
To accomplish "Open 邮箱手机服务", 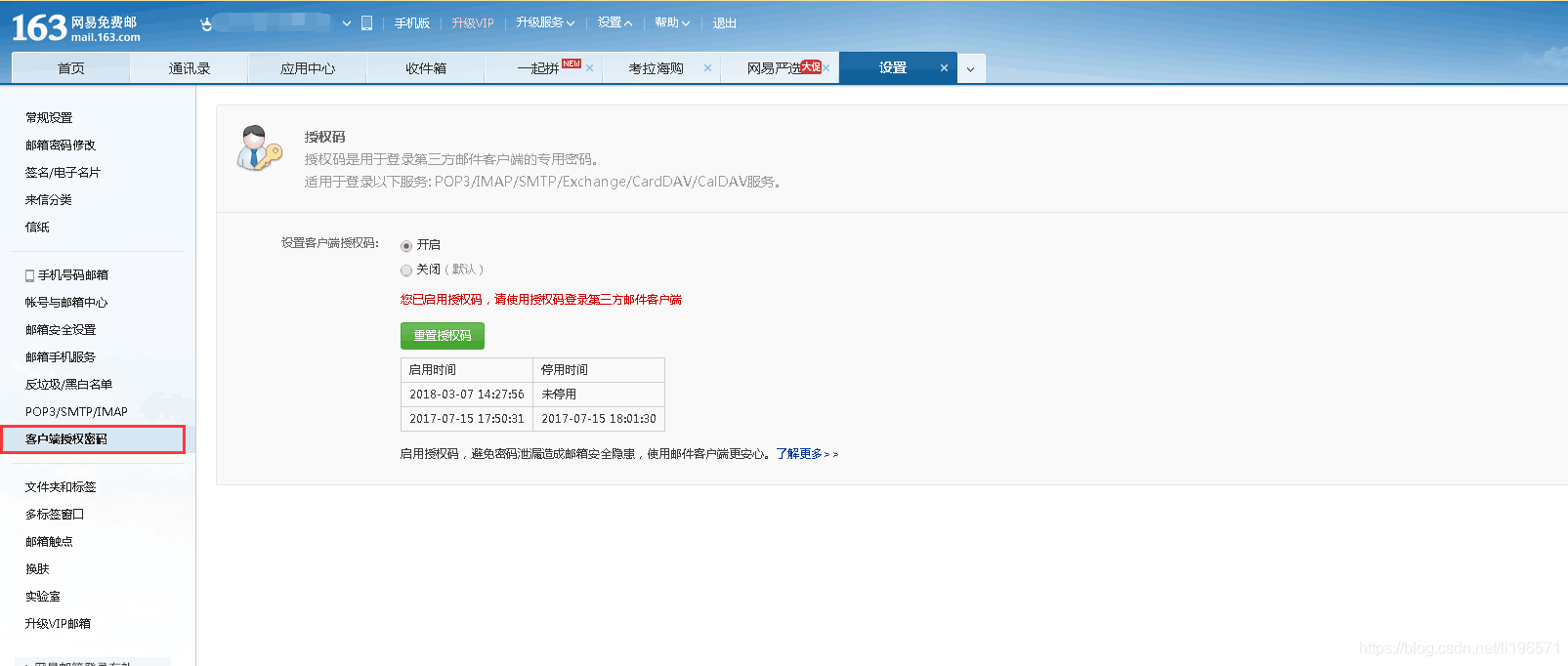I will pyautogui.click(x=61, y=357).
